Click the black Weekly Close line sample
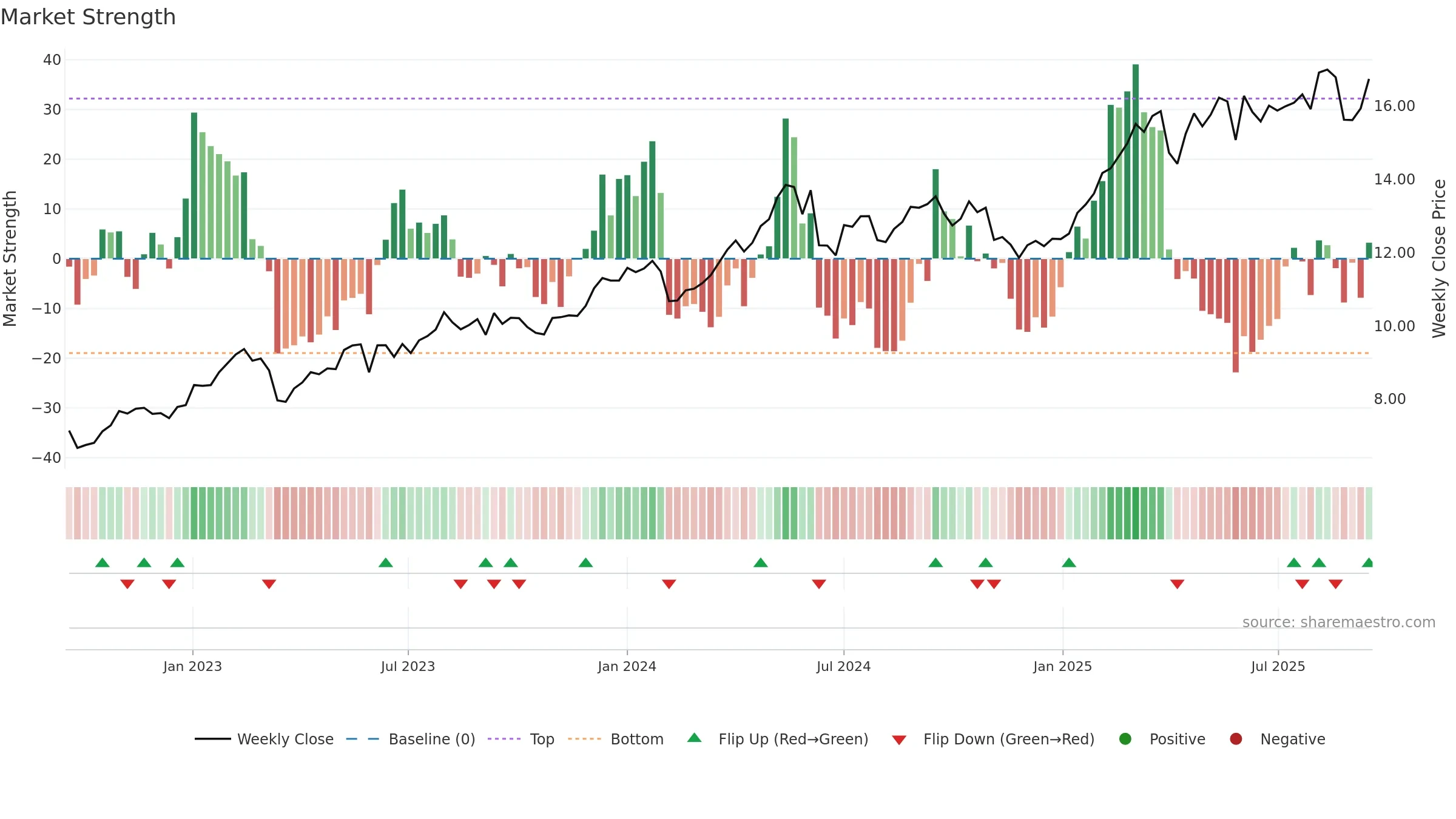Image resolution: width=1456 pixels, height=819 pixels. click(x=213, y=739)
